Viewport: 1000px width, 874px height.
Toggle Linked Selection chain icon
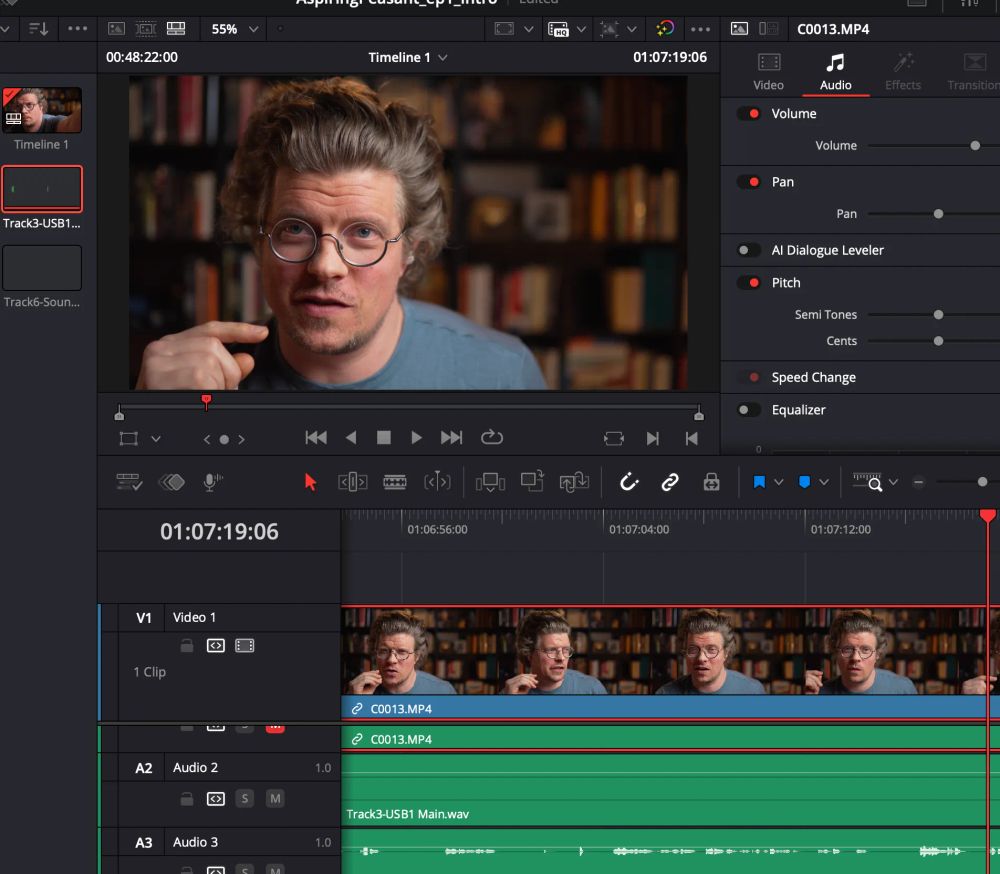[670, 482]
